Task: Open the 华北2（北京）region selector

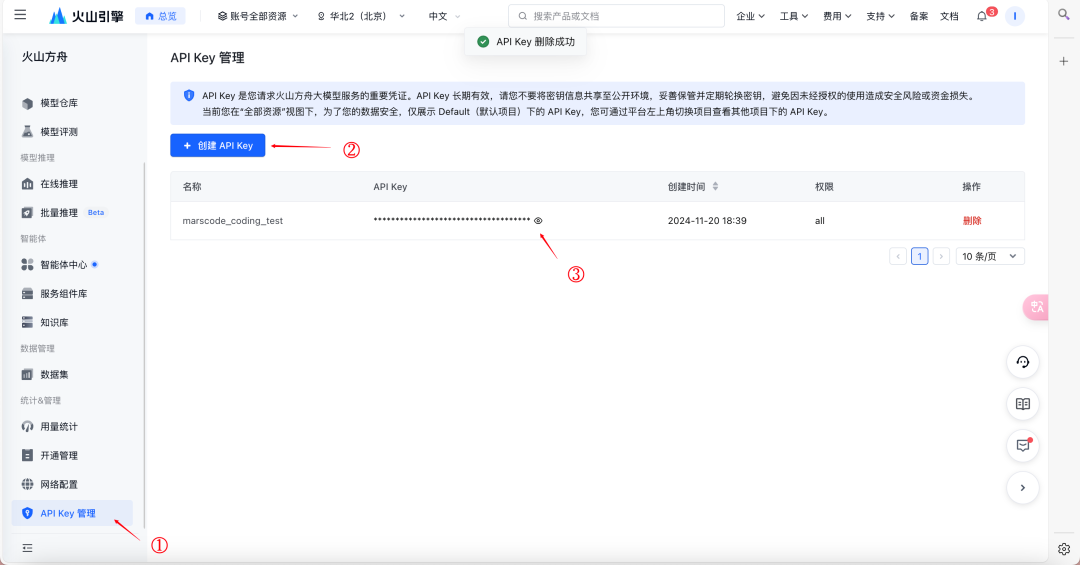Action: pos(361,16)
